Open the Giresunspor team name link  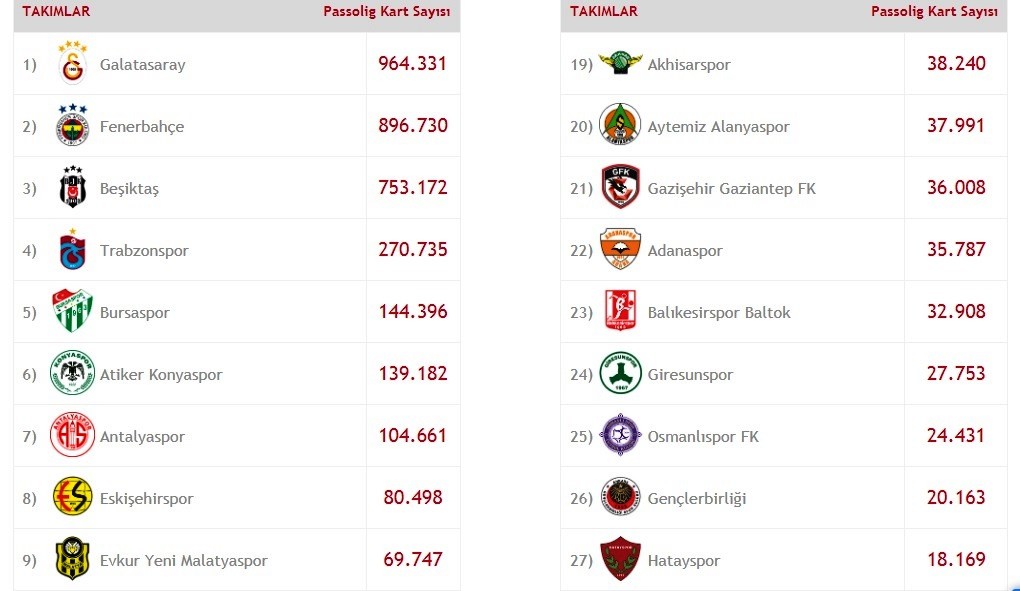[x=690, y=375]
